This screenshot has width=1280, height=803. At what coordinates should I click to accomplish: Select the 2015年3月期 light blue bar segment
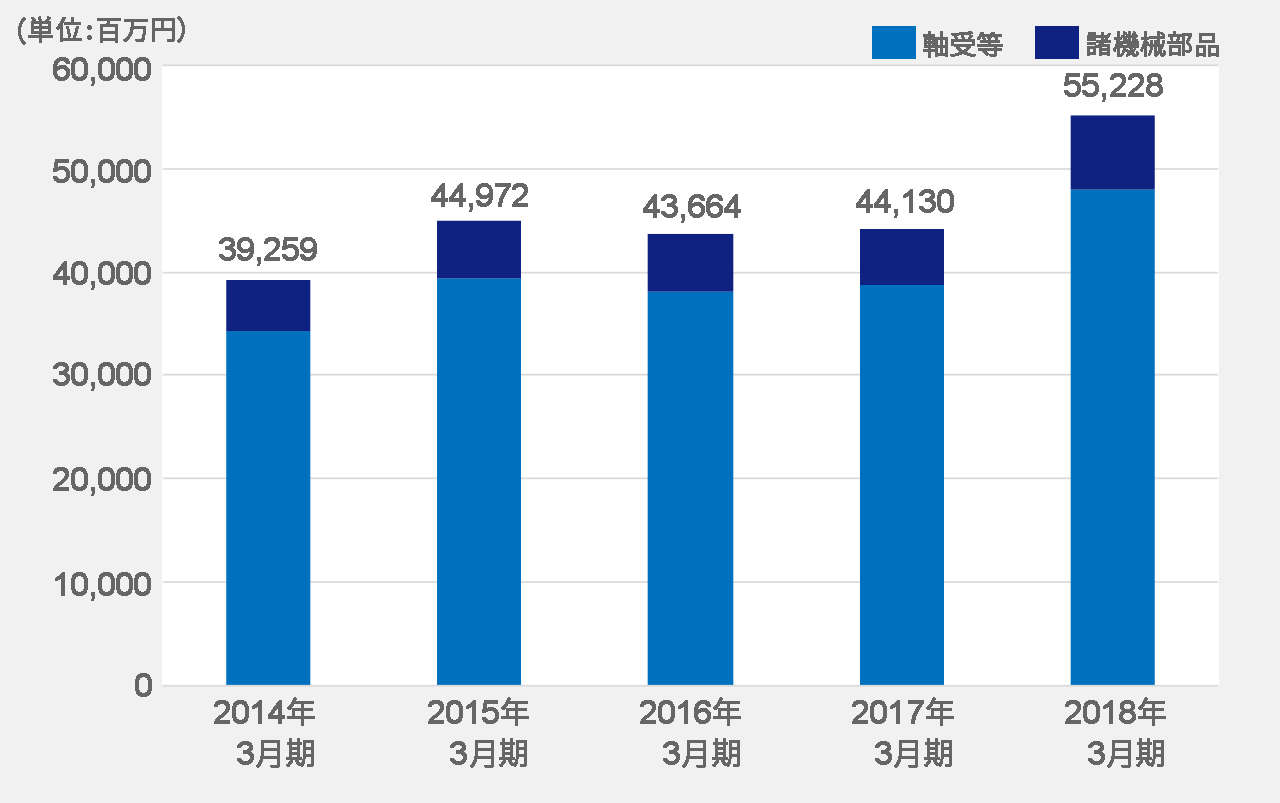coord(479,481)
